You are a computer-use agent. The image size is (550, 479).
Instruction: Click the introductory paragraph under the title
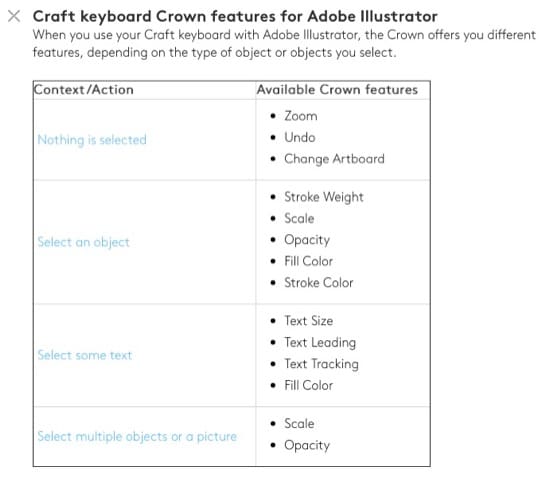pos(284,44)
